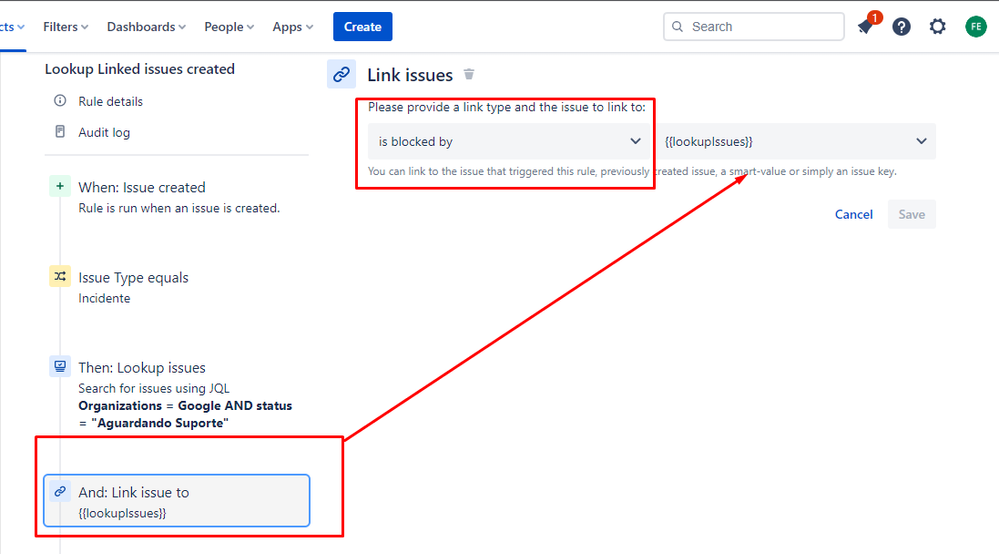Click the Link issues chain icon in the header
Viewport: 999px width, 554px height.
341,75
